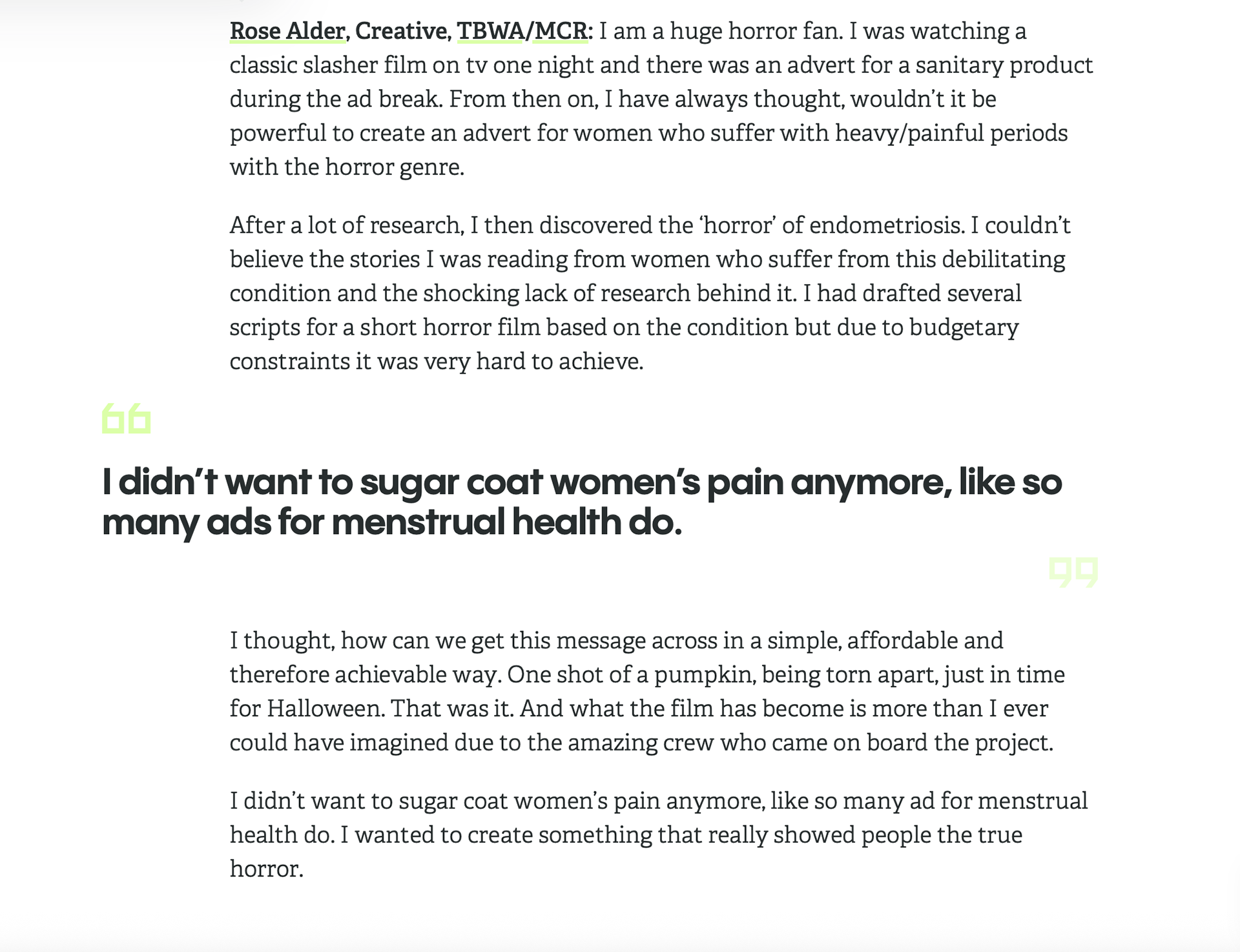This screenshot has width=1240, height=952.
Task: Click the phrase "heavy/painful periods"
Action: 951,133
